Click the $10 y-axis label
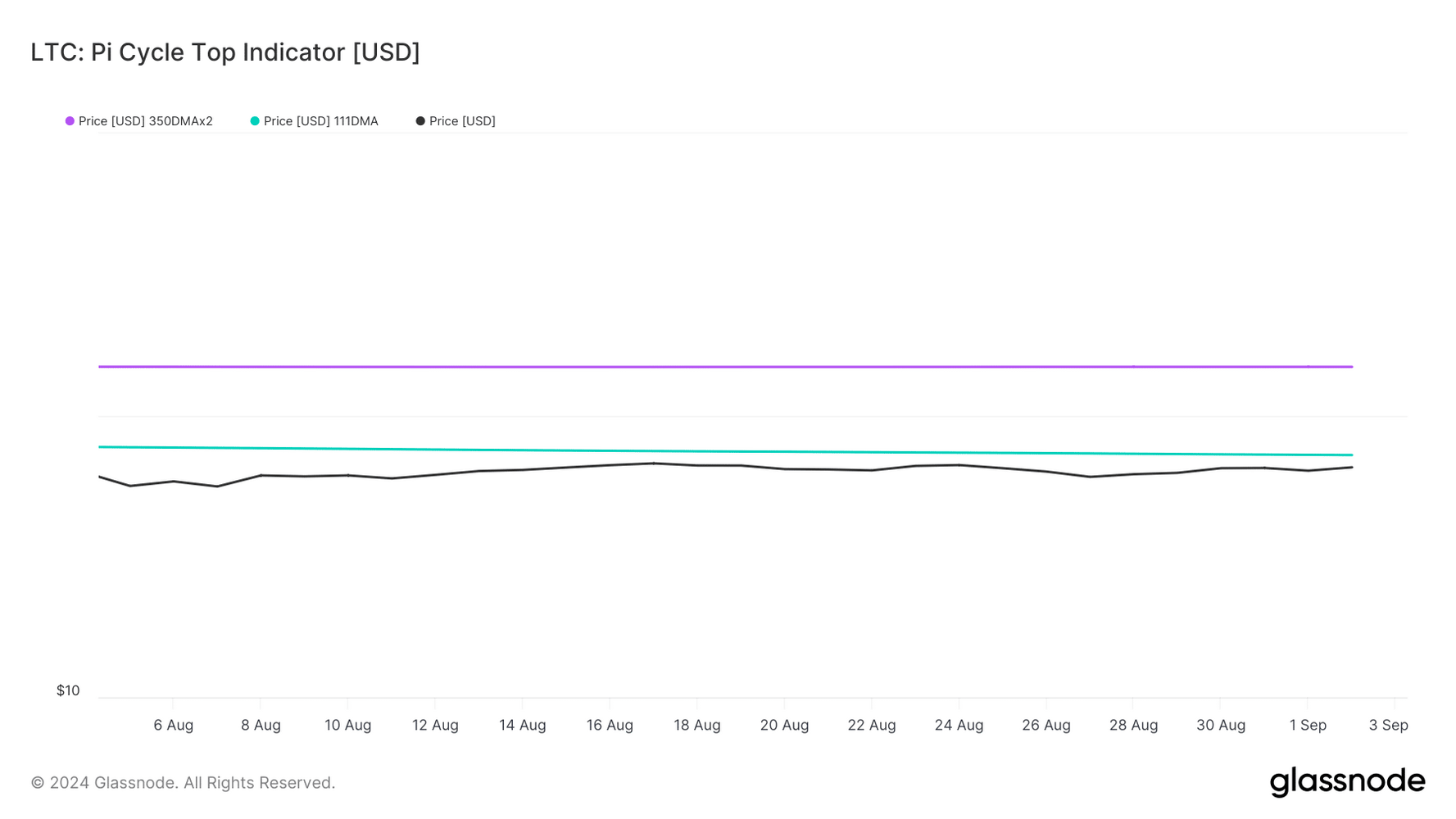The height and width of the screenshot is (819, 1456). click(x=68, y=690)
